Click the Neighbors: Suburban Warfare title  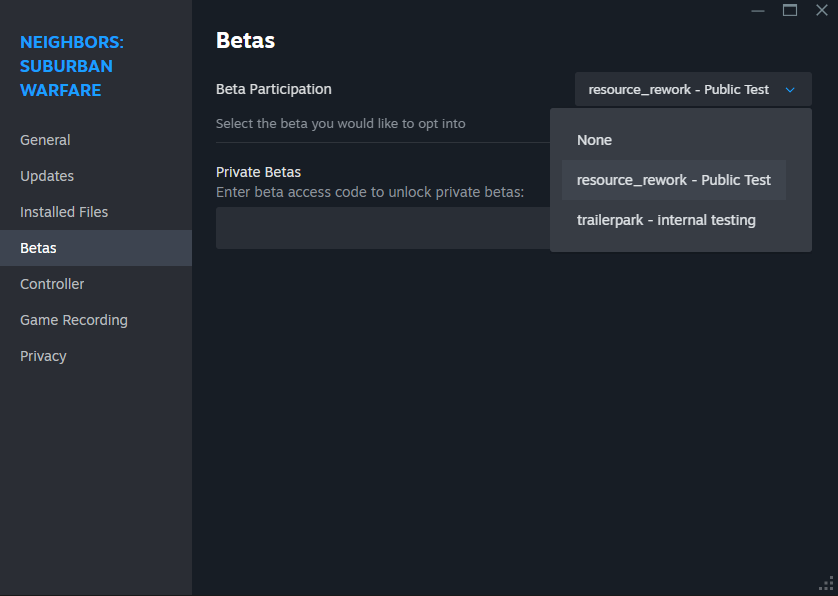click(72, 66)
